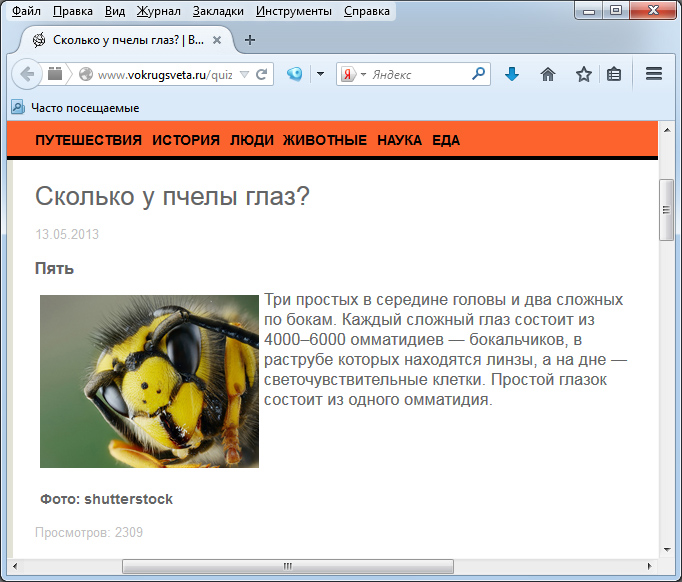Screen dimensions: 682x582
Task: Click the browser back arrow button
Action: click(x=27, y=74)
